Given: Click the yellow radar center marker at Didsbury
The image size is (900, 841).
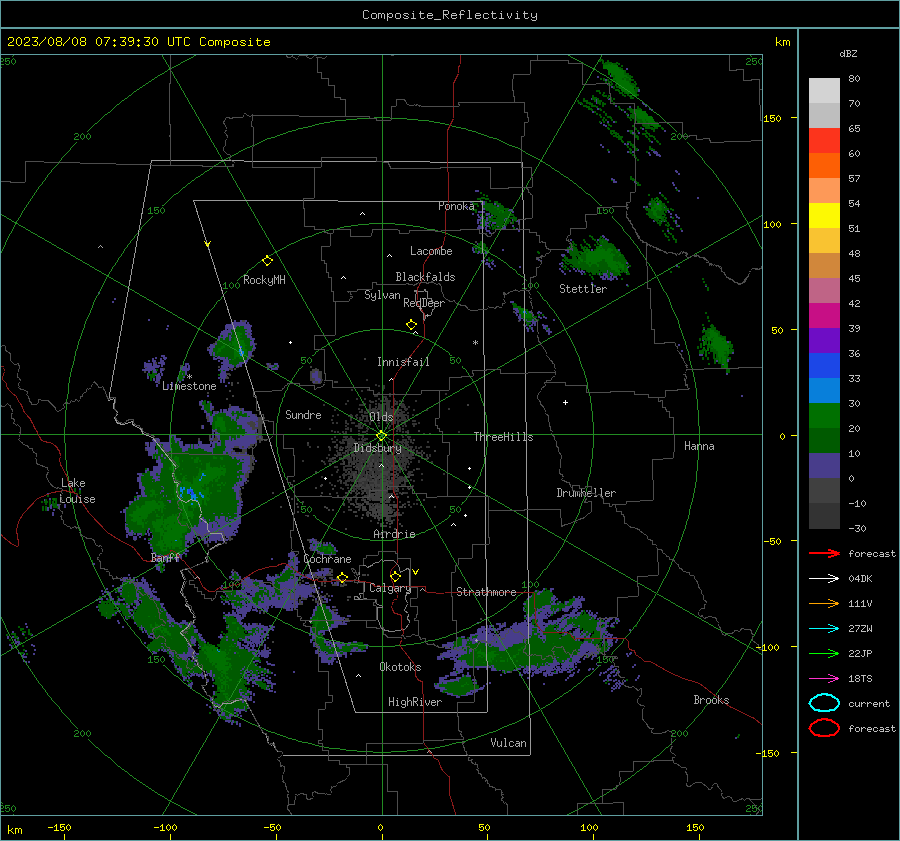Looking at the screenshot, I should click(x=381, y=435).
